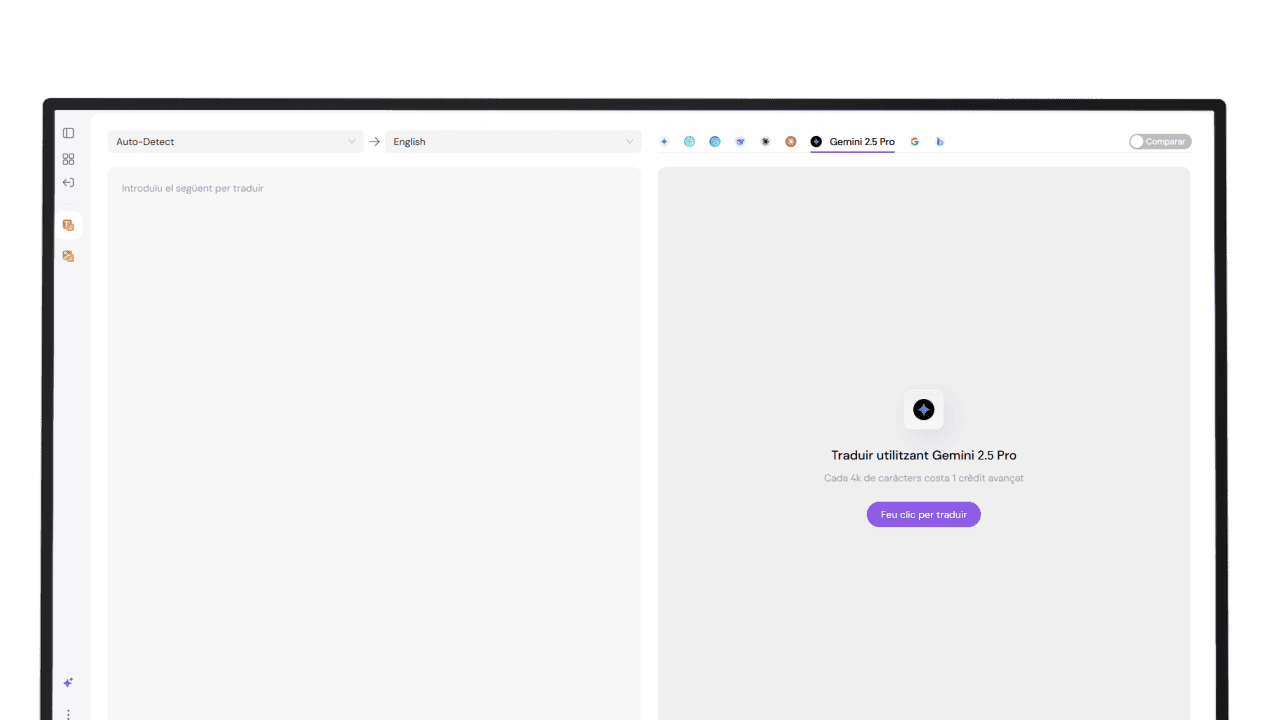The height and width of the screenshot is (720, 1280).
Task: Click the swap languages arrow
Action: [374, 142]
